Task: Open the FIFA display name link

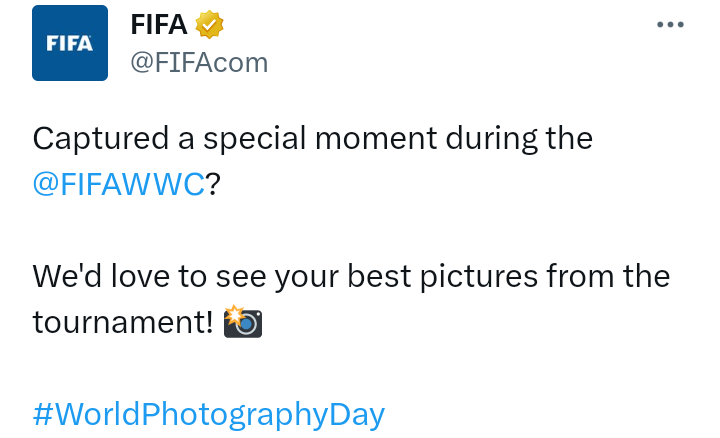Action: [x=159, y=24]
